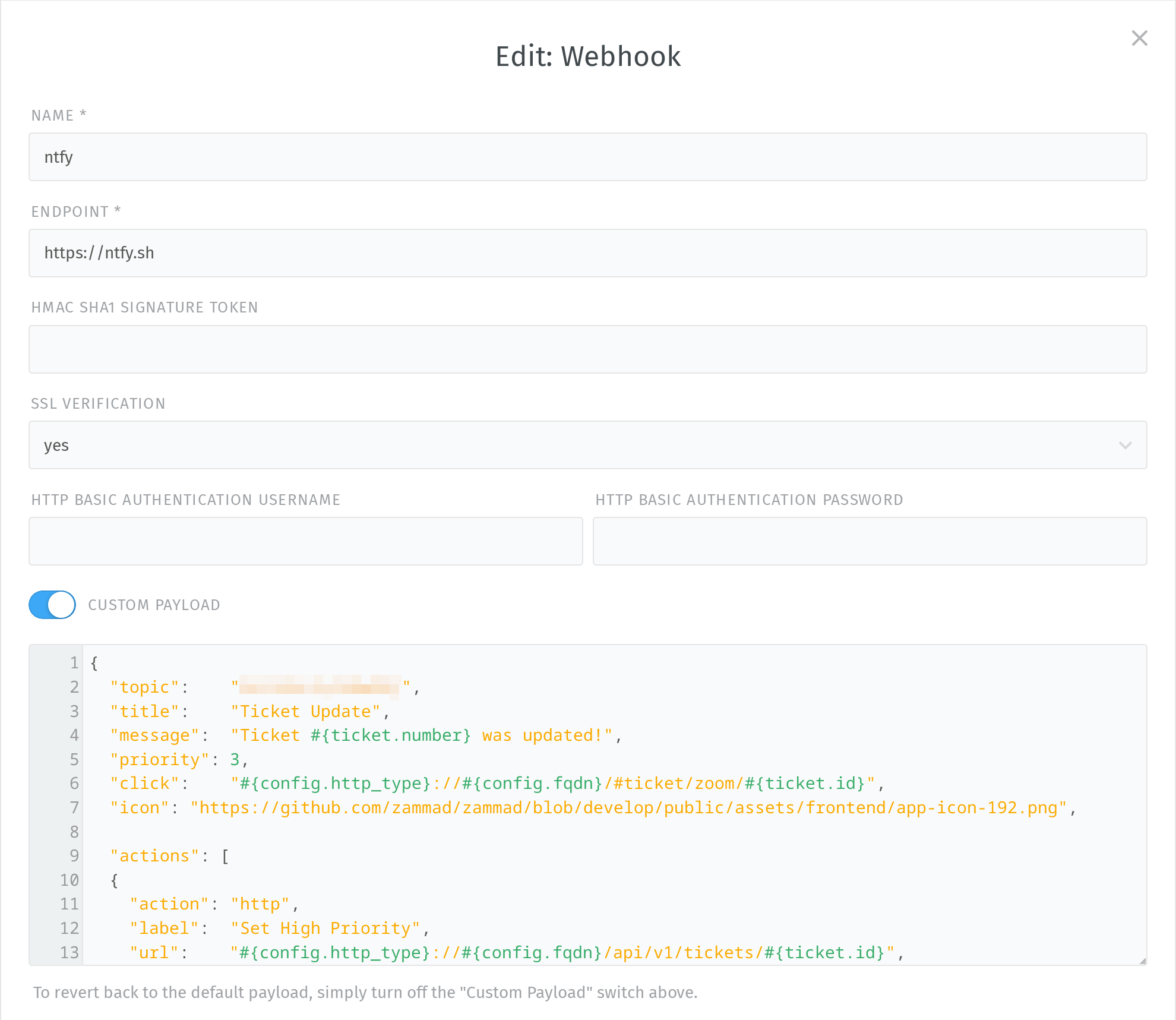1176x1020 pixels.
Task: Click the "message" key in line 4
Action: click(x=154, y=735)
